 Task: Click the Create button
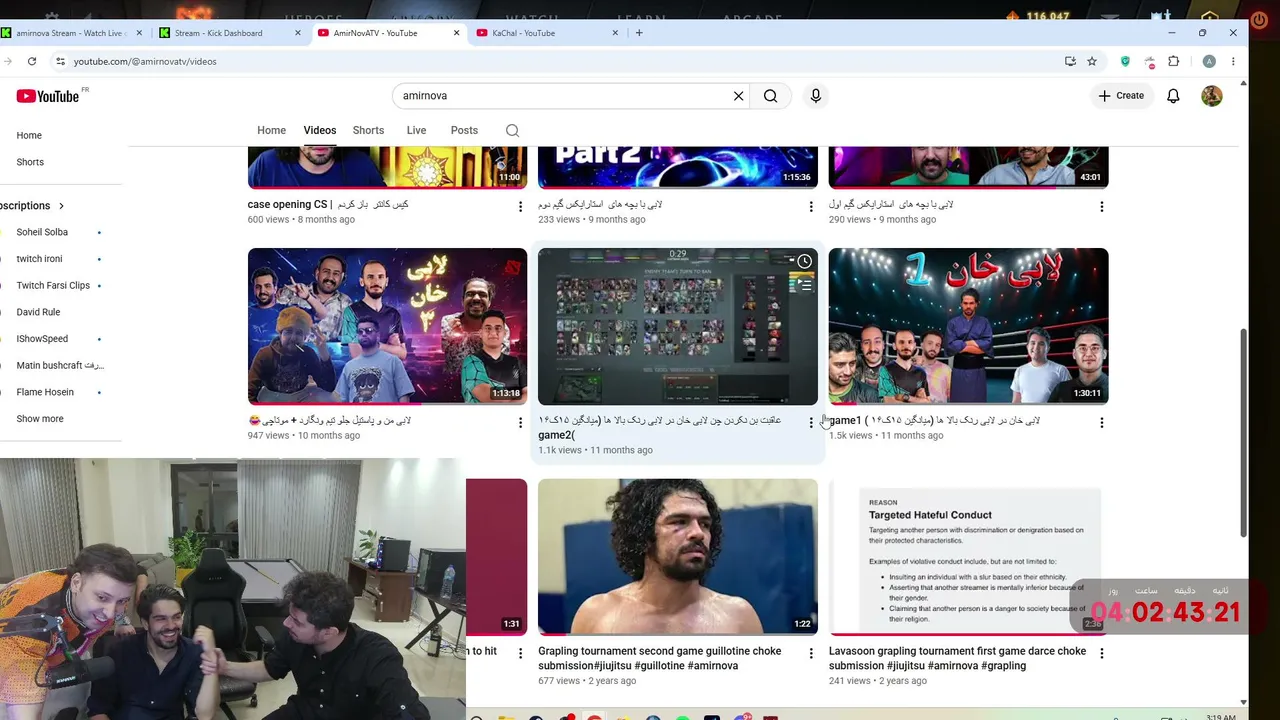1120,96
